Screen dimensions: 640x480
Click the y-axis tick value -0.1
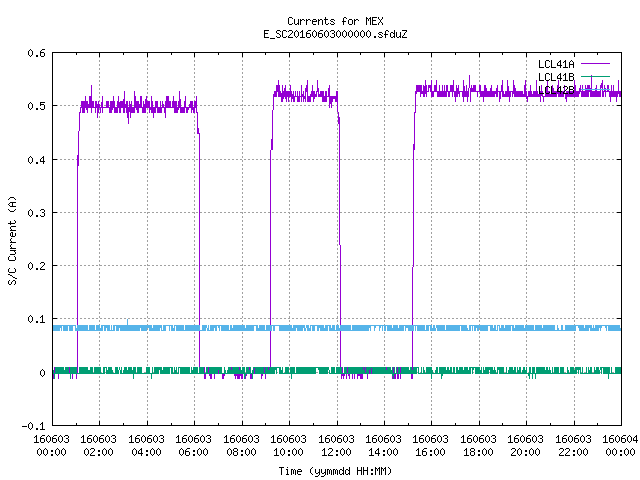tap(33, 426)
